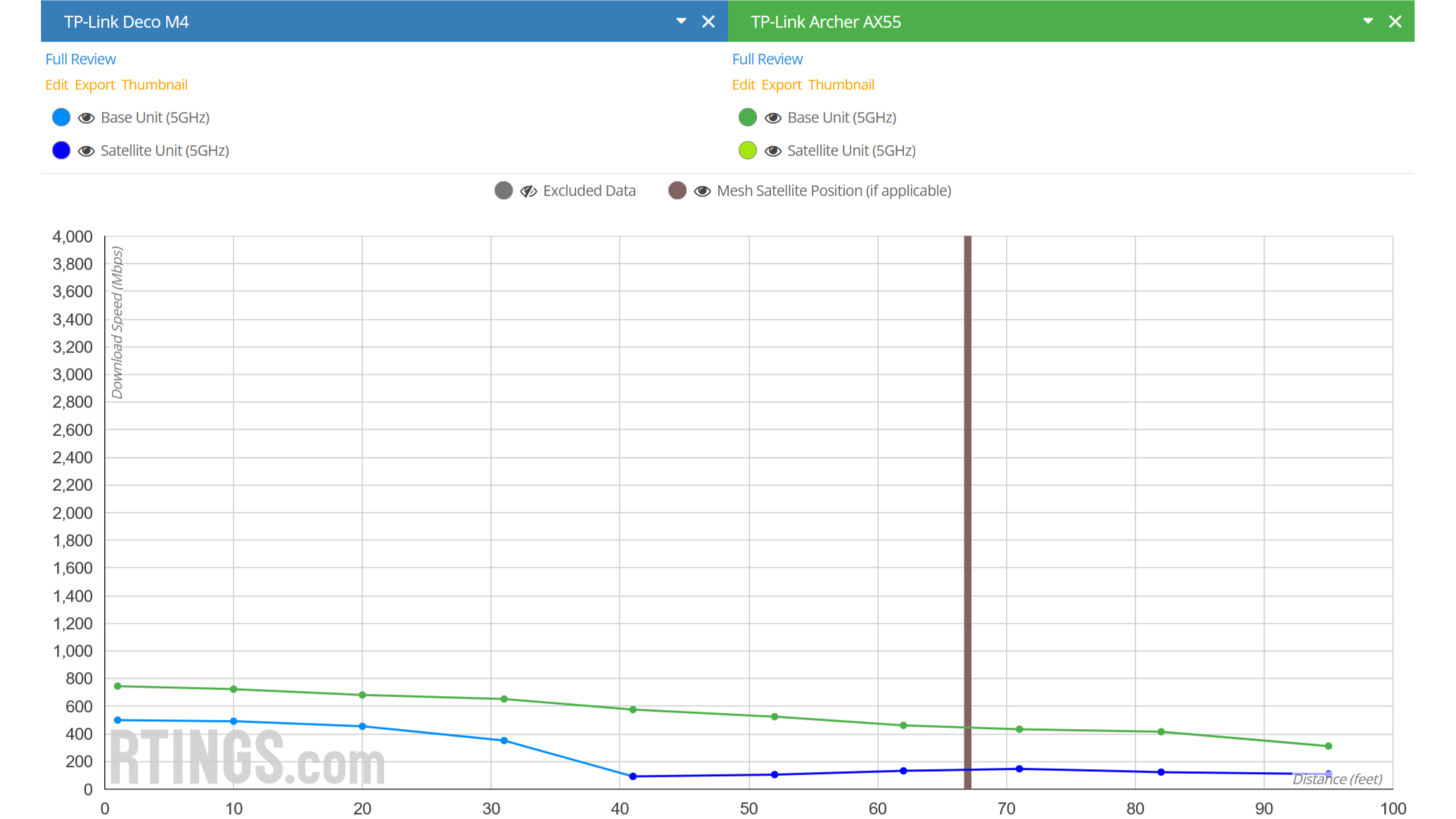Remove TP-Link Deco M4 with X icon
This screenshot has width=1456, height=819.
(x=708, y=22)
